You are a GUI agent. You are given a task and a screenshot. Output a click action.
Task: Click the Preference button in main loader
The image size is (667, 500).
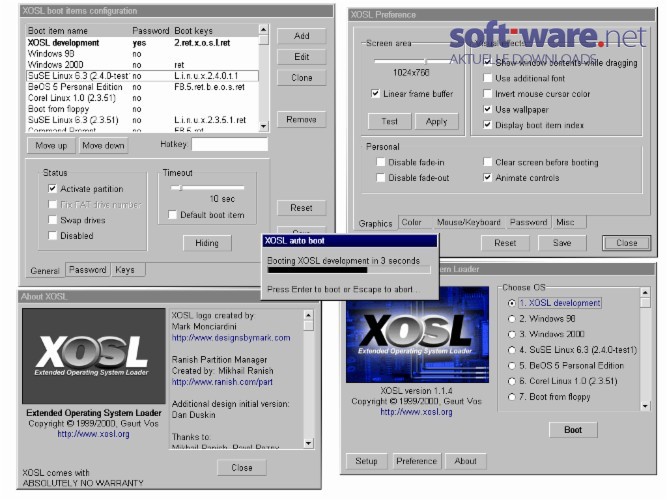[x=416, y=461]
